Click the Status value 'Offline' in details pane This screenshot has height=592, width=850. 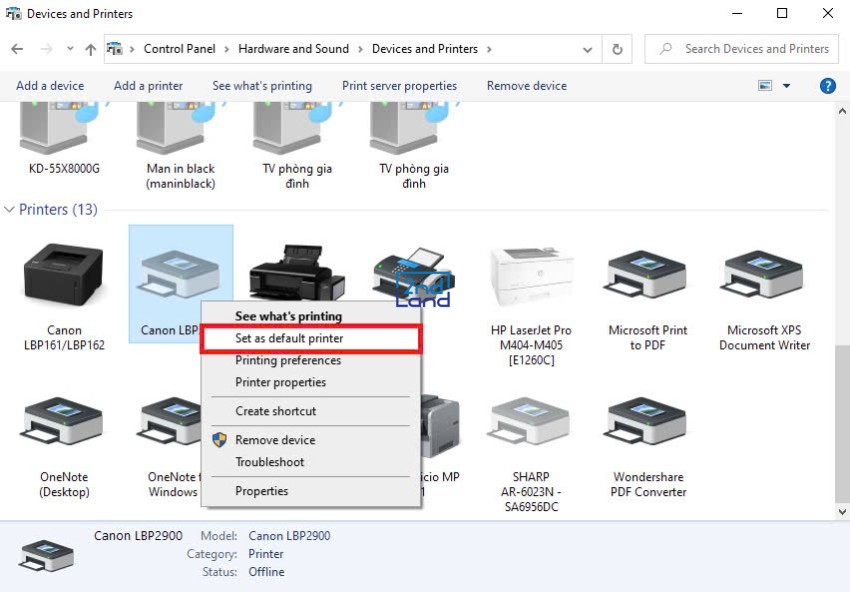[266, 572]
